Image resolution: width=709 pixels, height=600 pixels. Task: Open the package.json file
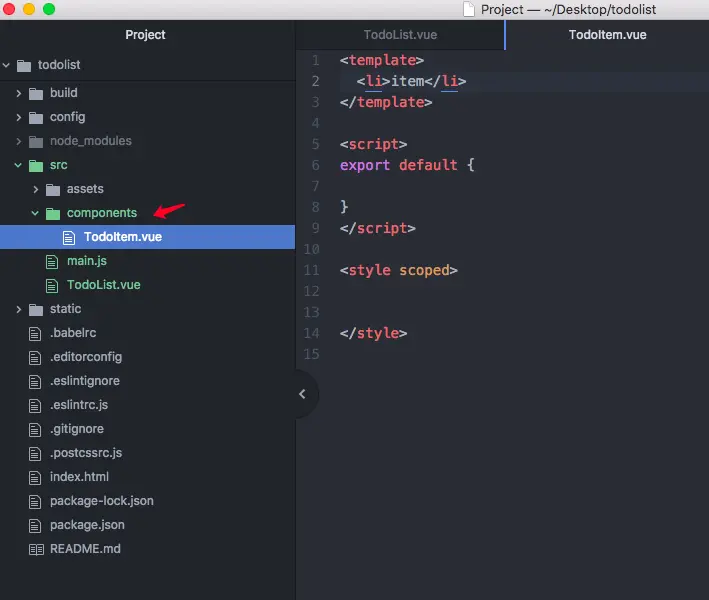tap(87, 525)
